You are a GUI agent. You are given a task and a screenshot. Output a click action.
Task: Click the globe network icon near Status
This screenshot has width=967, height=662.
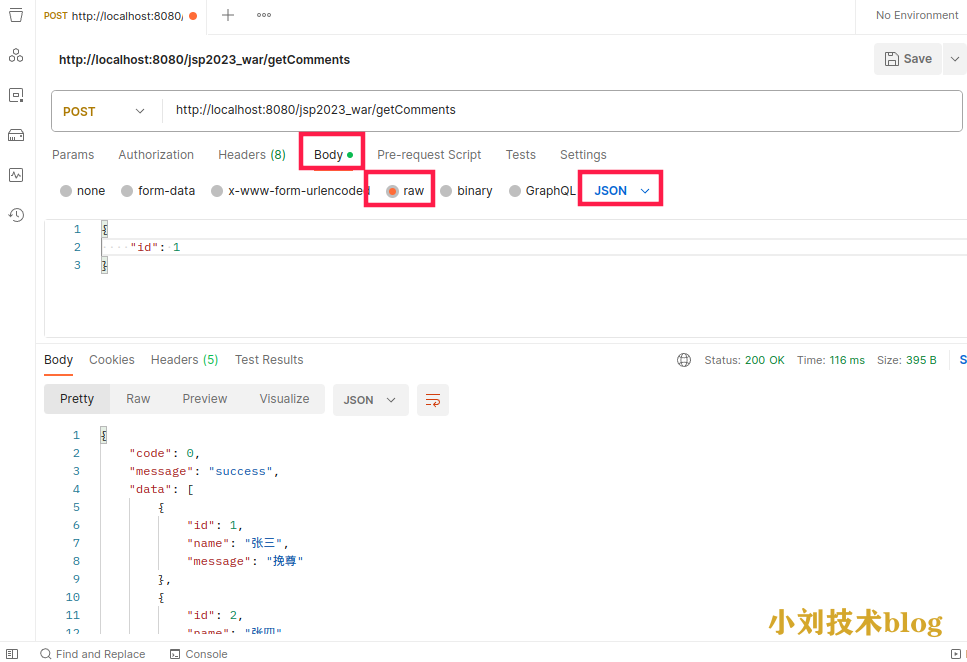(684, 360)
